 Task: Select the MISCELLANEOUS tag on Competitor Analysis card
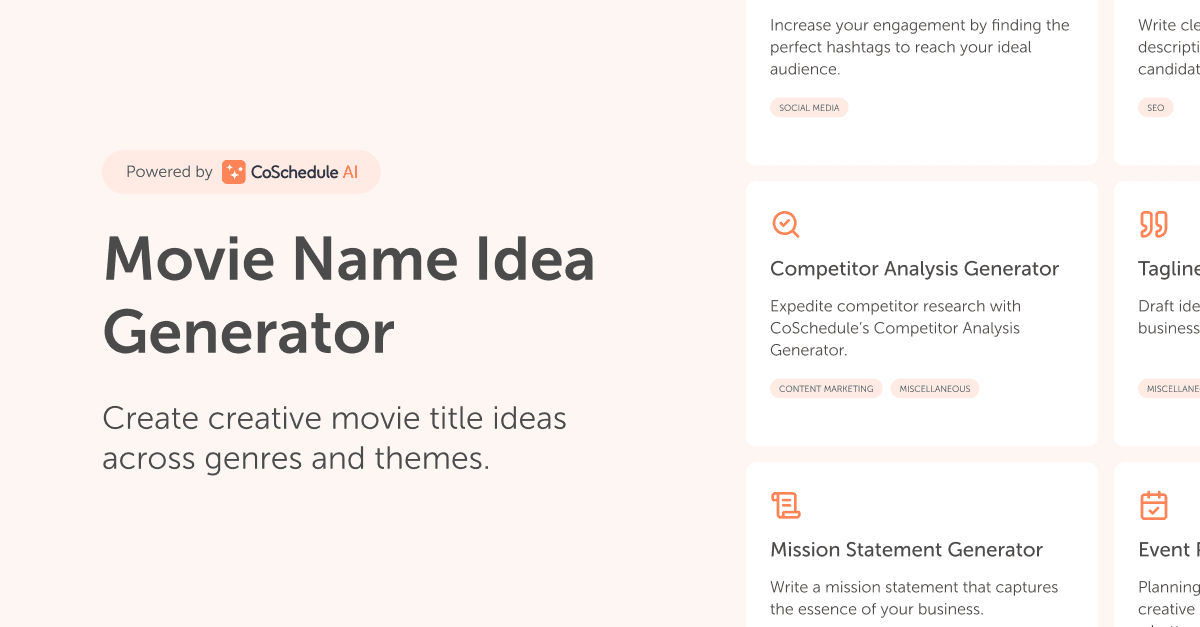[934, 389]
